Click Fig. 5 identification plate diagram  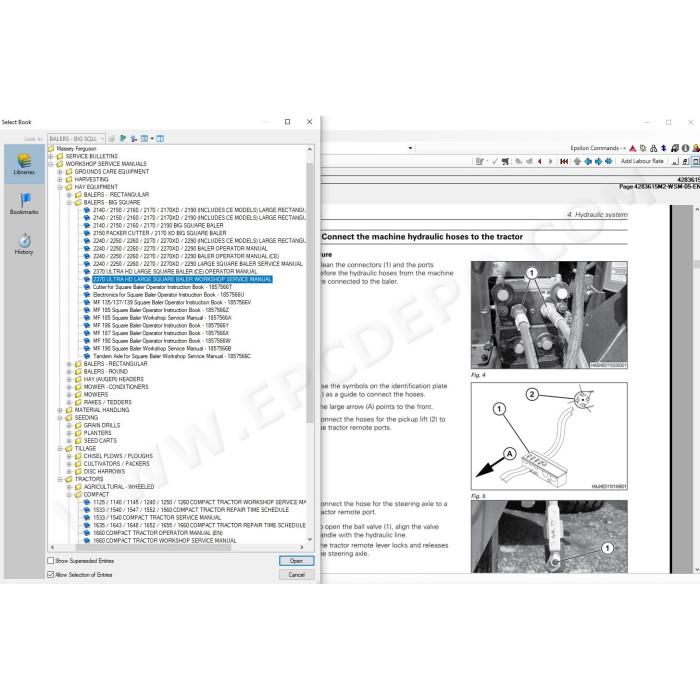coord(549,436)
